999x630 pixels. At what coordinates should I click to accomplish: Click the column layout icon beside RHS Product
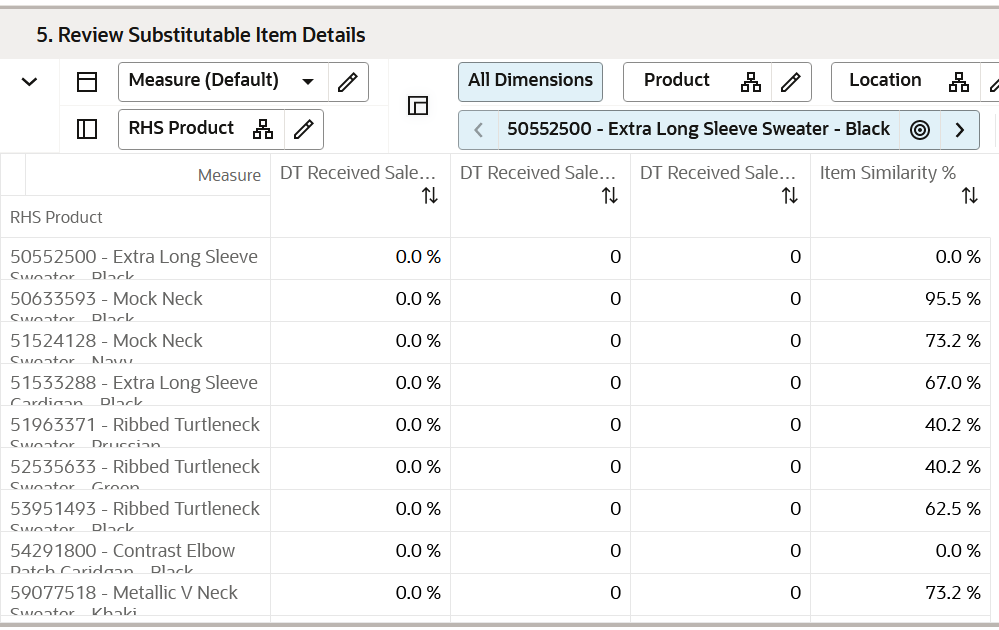[87, 129]
